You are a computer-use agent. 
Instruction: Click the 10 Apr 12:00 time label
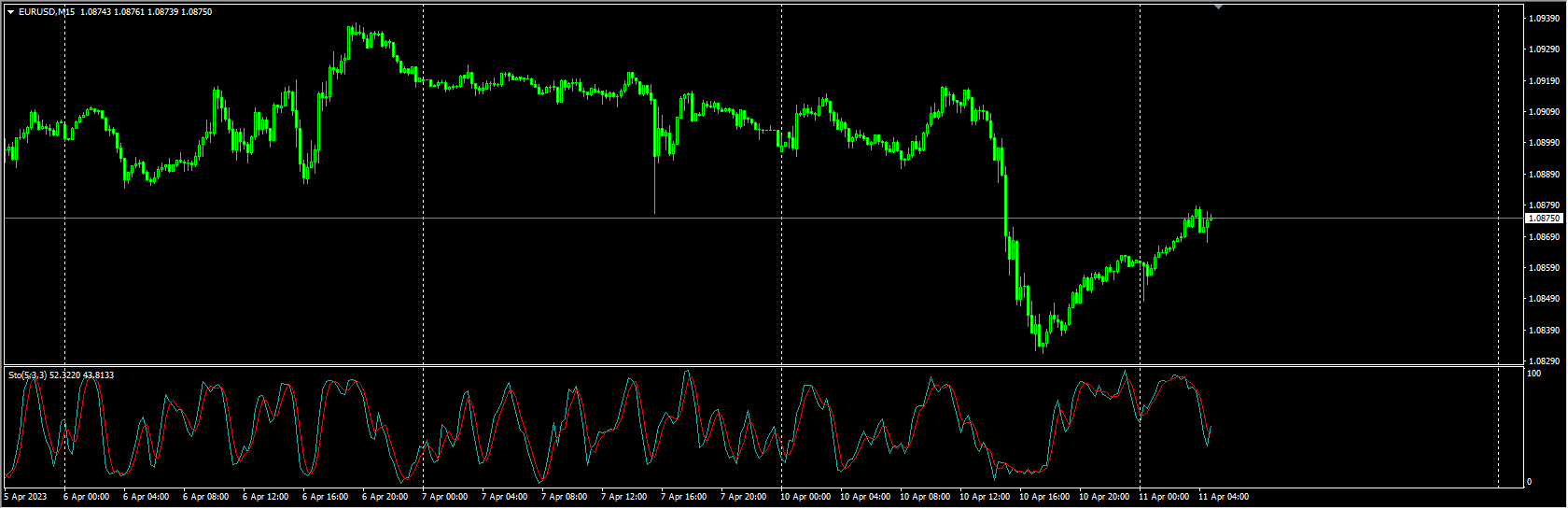click(984, 497)
